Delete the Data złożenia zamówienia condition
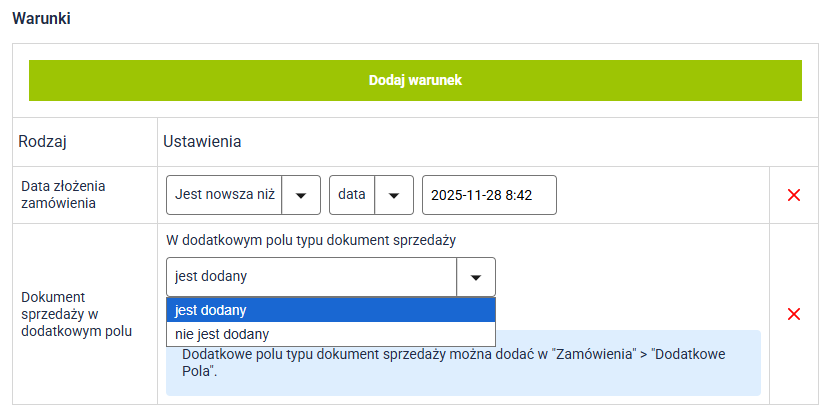831x415 pixels. pyautogui.click(x=794, y=195)
